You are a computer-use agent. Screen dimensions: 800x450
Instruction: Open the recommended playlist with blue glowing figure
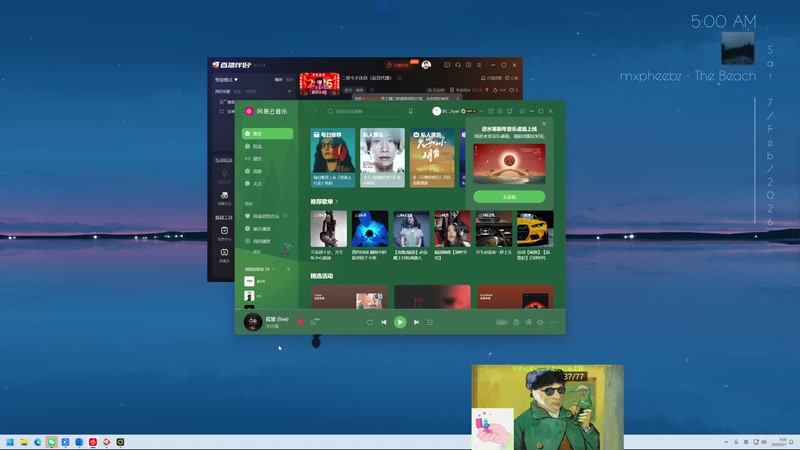[369, 229]
